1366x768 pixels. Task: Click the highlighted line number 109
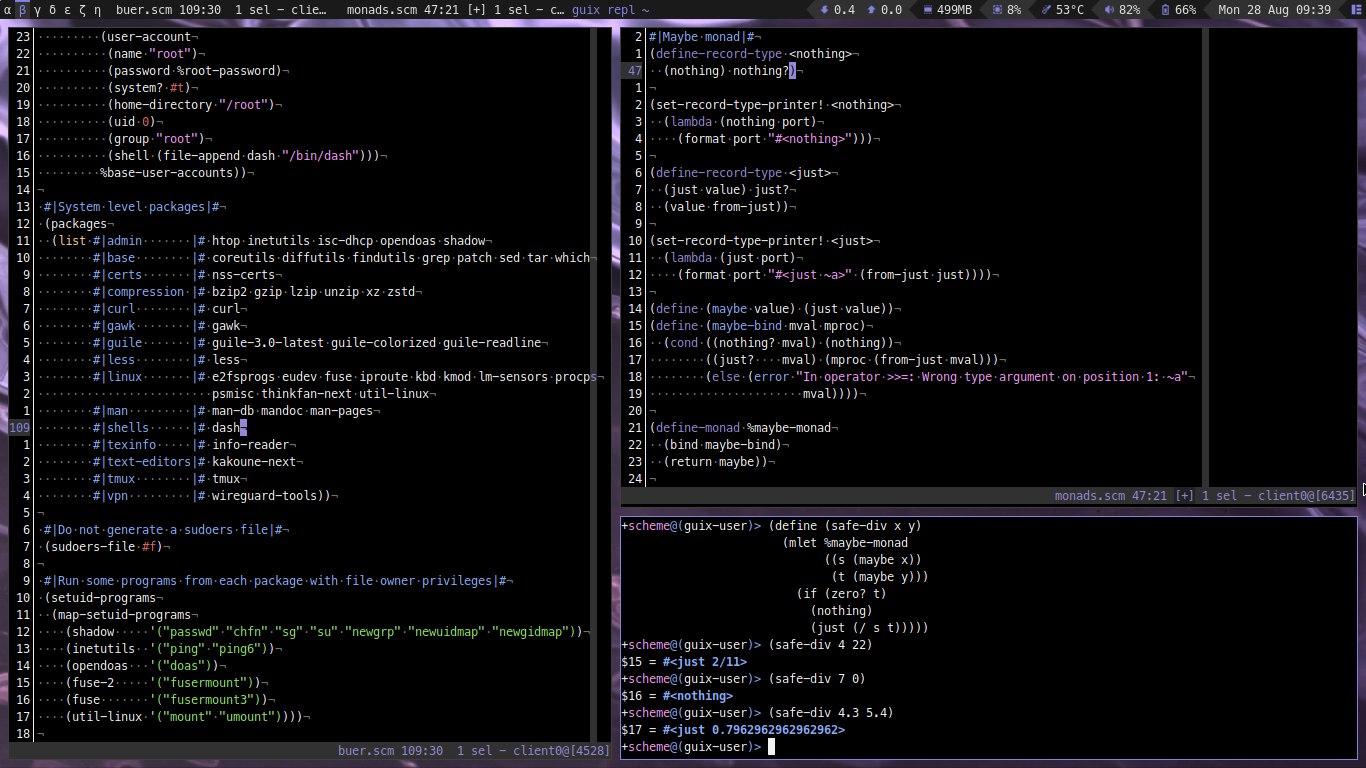click(x=20, y=427)
